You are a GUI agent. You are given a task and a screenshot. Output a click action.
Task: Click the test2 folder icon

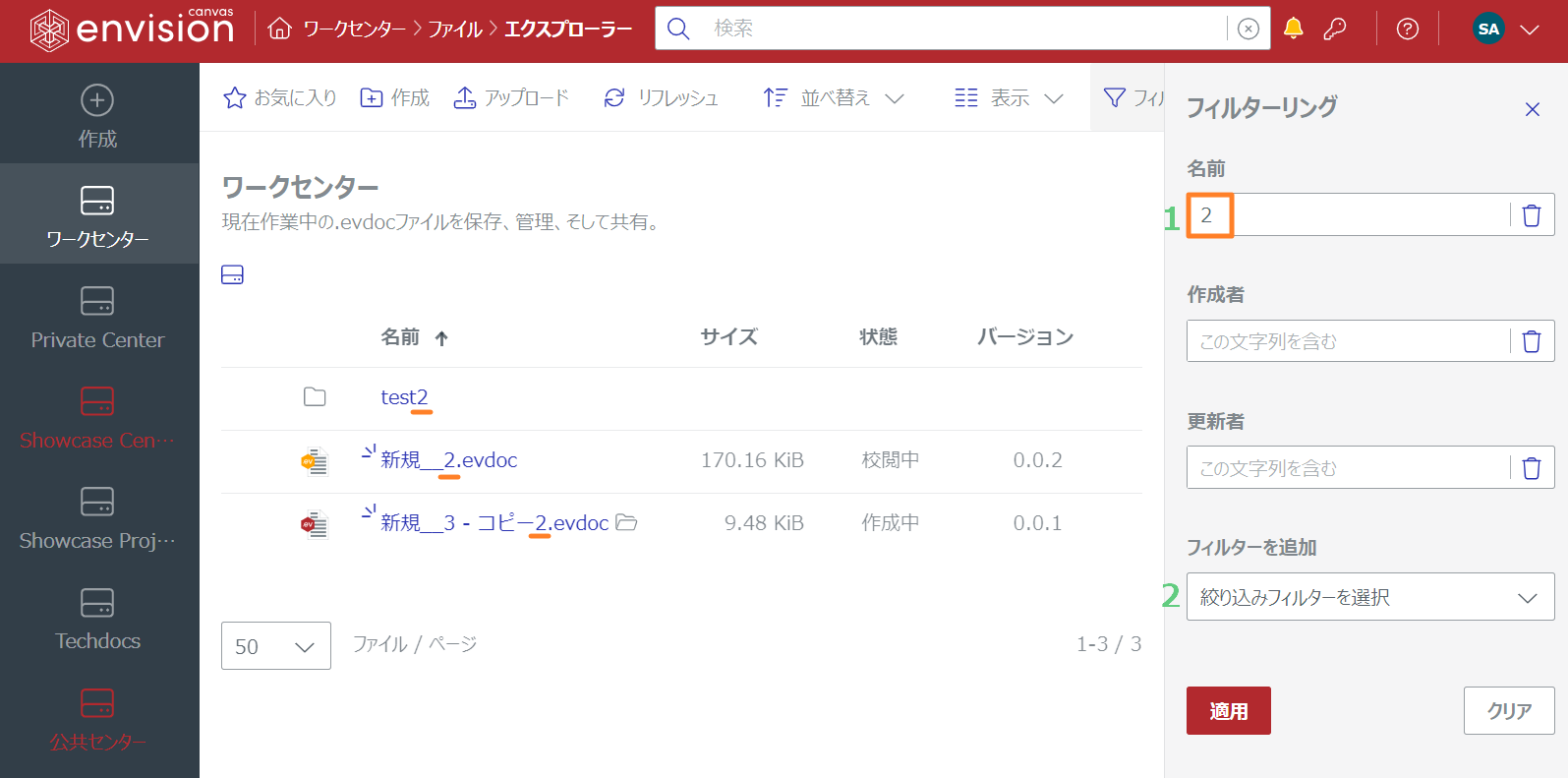pos(315,397)
